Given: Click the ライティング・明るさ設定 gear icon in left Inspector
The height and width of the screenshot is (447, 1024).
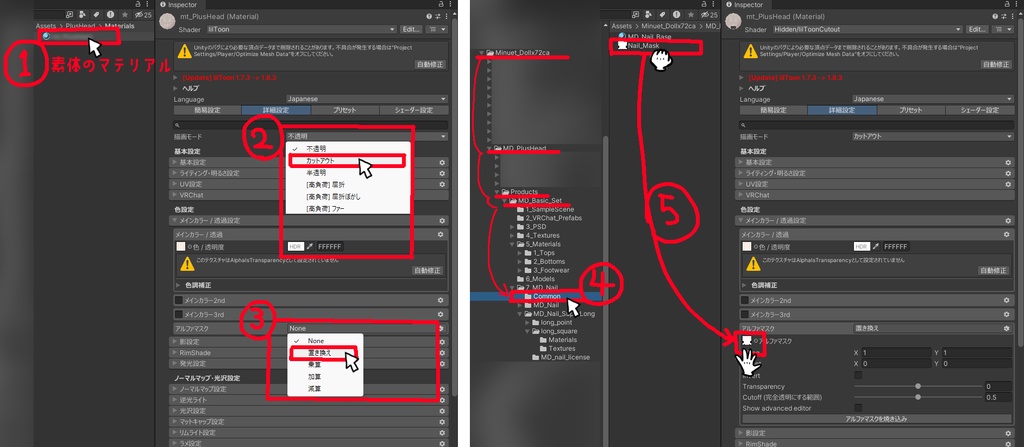Looking at the screenshot, I should [x=442, y=173].
